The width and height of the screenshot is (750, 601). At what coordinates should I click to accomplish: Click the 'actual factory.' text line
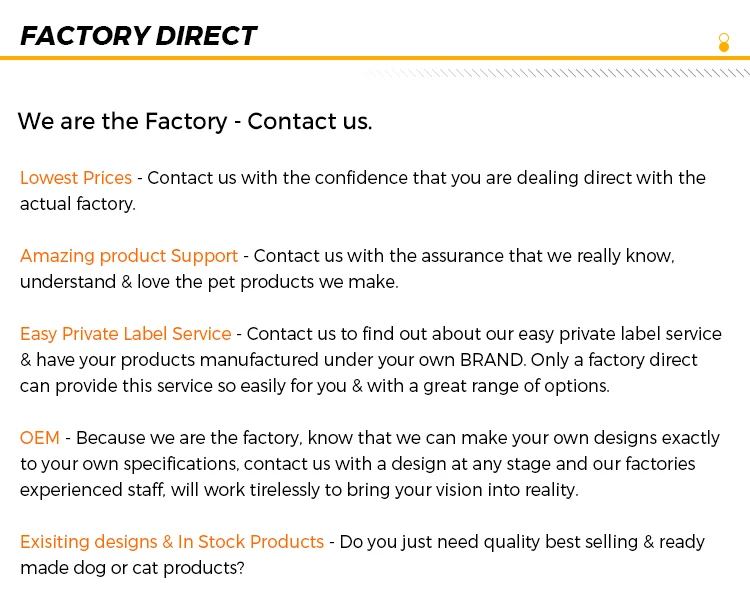pyautogui.click(x=77, y=204)
